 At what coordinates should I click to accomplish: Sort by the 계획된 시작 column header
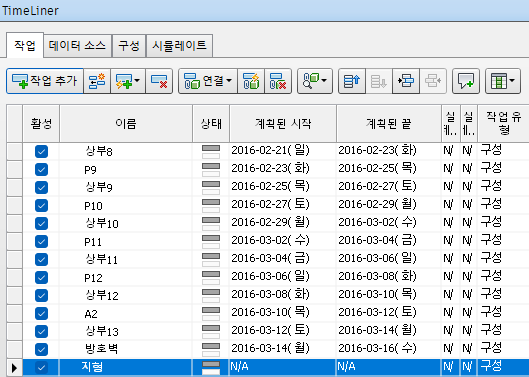click(283, 124)
